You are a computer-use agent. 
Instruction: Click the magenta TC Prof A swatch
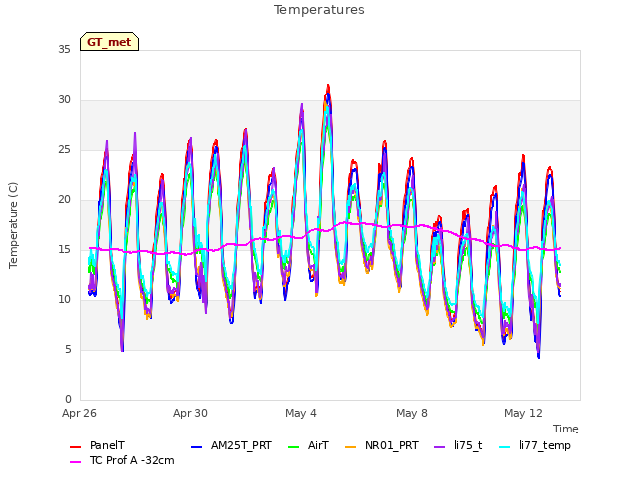[76, 462]
